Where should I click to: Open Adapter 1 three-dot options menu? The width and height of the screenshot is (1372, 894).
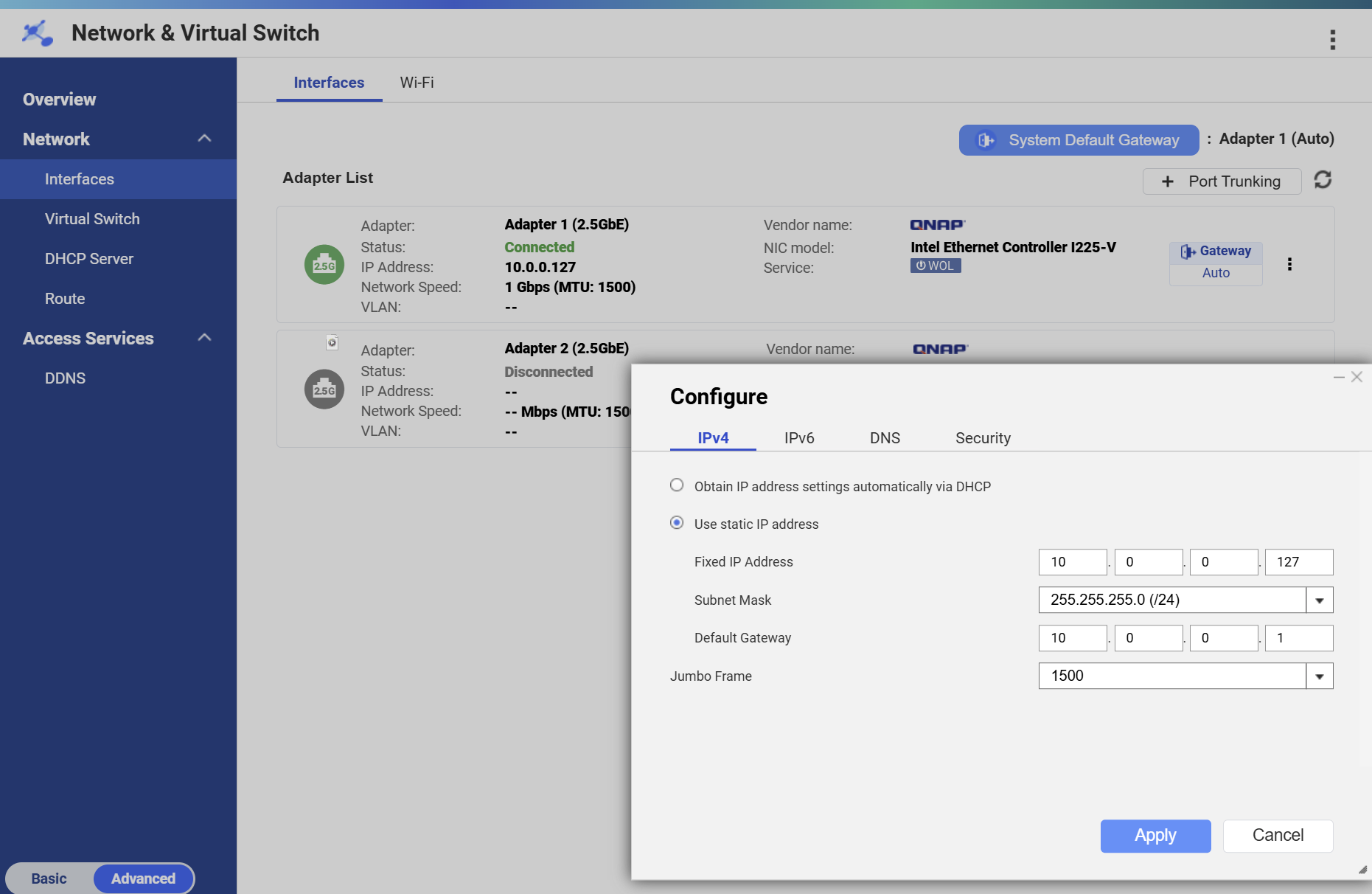pyautogui.click(x=1289, y=264)
